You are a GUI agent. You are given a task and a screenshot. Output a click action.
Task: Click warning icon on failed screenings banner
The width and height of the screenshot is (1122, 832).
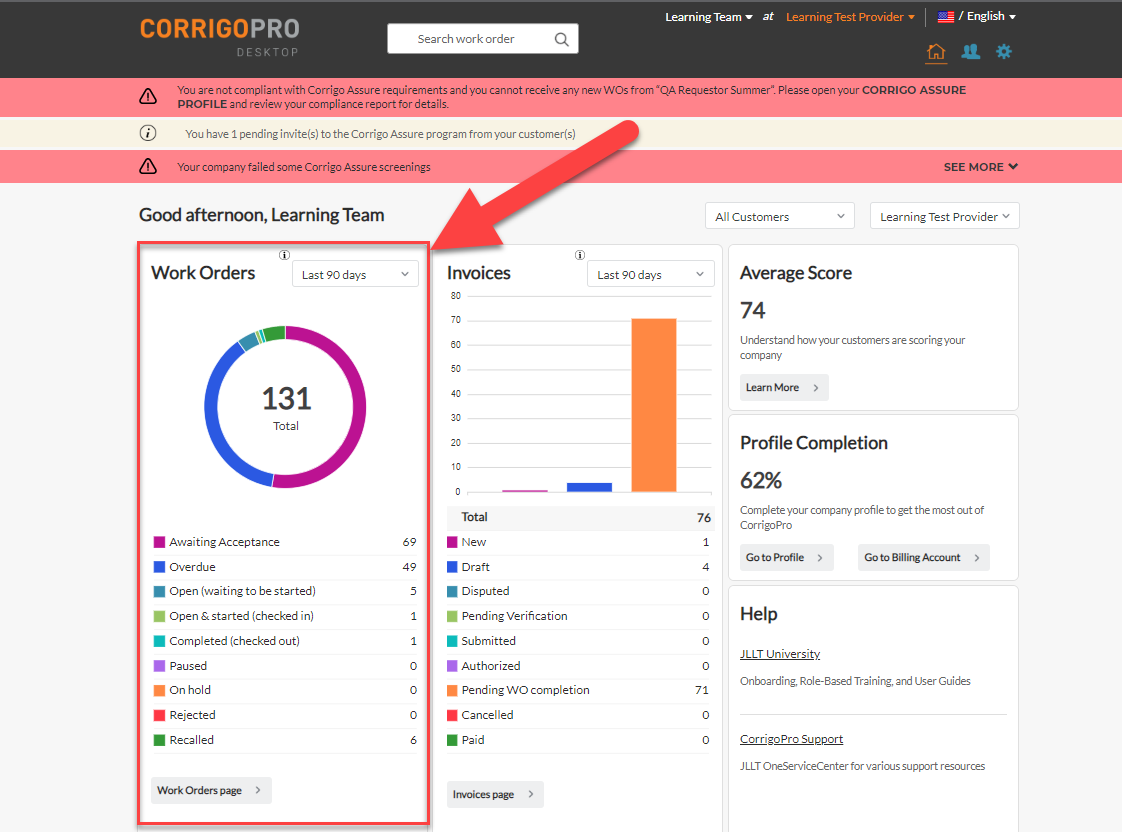coord(148,167)
